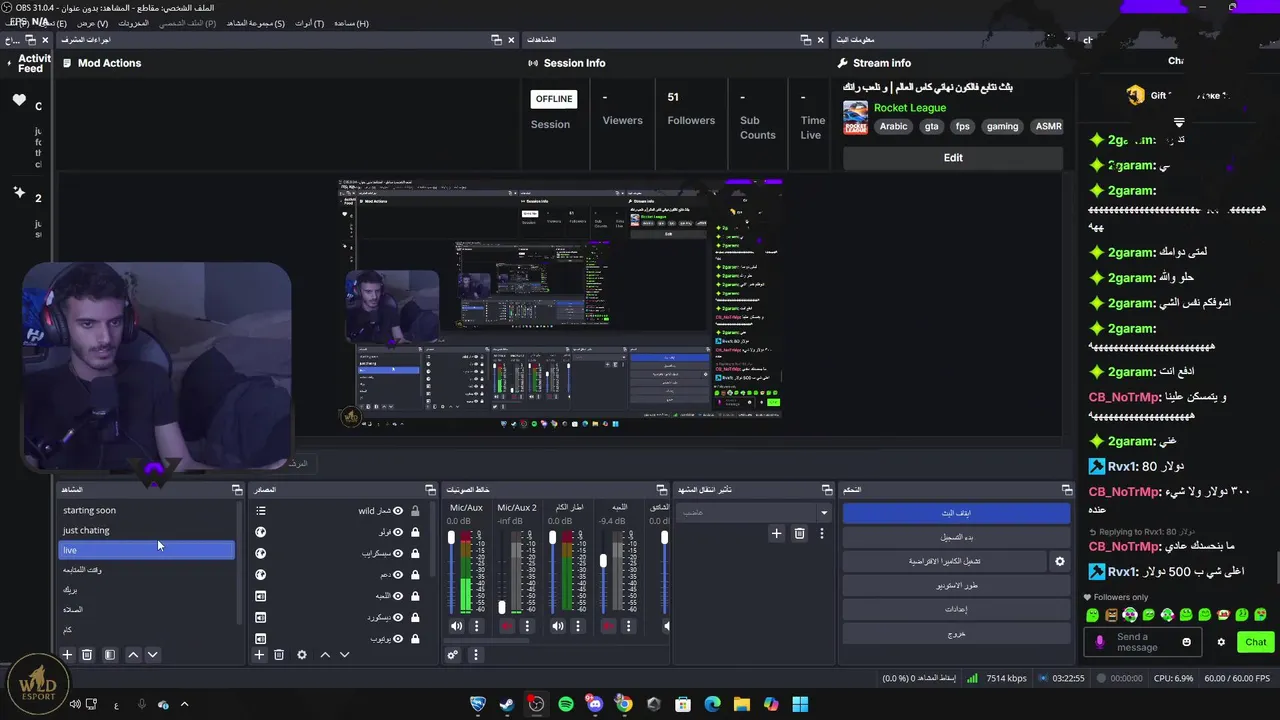Open the المحزونات menu
1280x720 pixels.
133,23
